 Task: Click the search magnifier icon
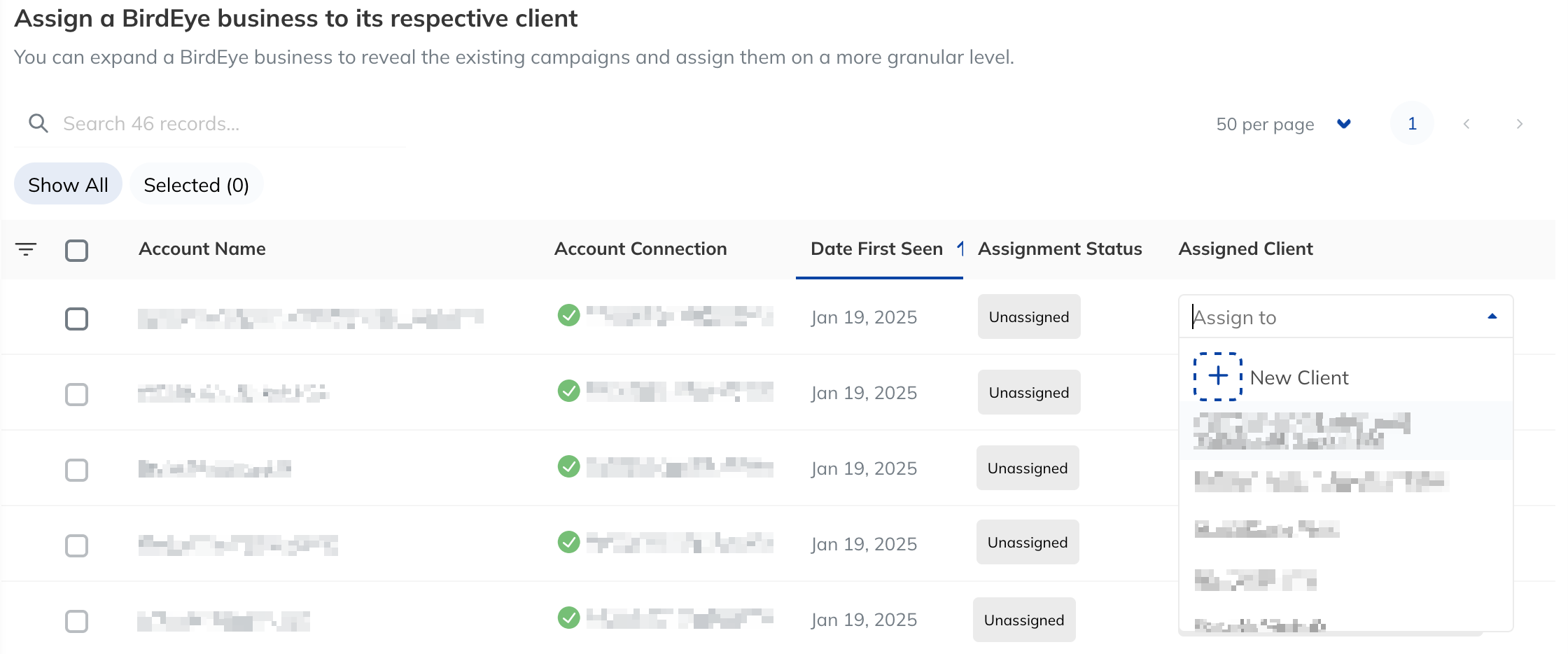click(x=38, y=124)
